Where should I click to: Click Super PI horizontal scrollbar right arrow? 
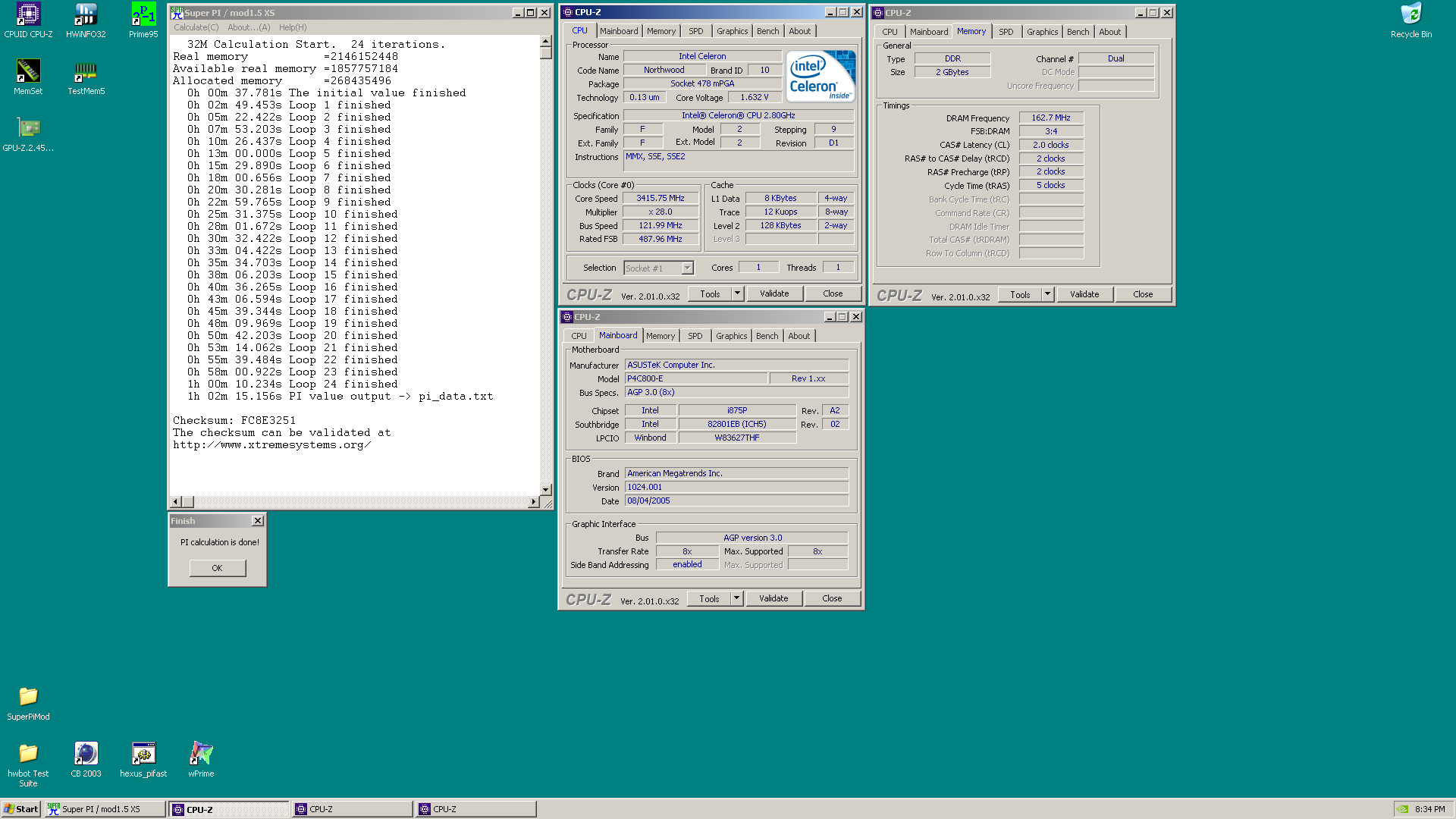[x=534, y=502]
